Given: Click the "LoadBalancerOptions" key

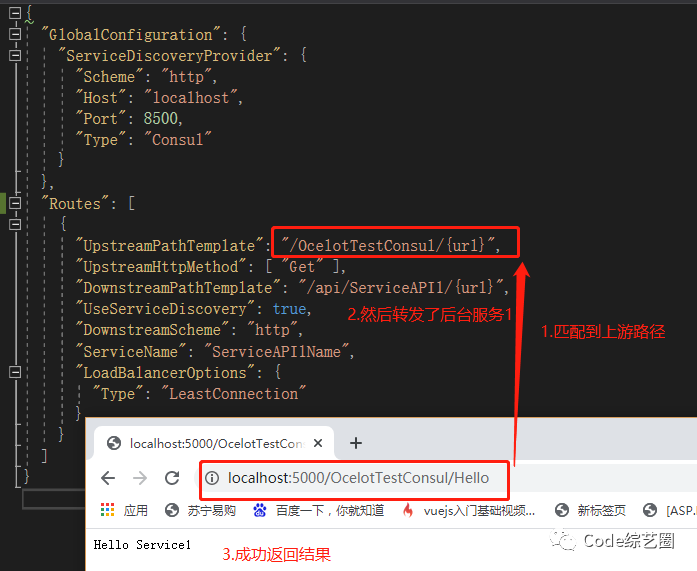Looking at the screenshot, I should 165,372.
